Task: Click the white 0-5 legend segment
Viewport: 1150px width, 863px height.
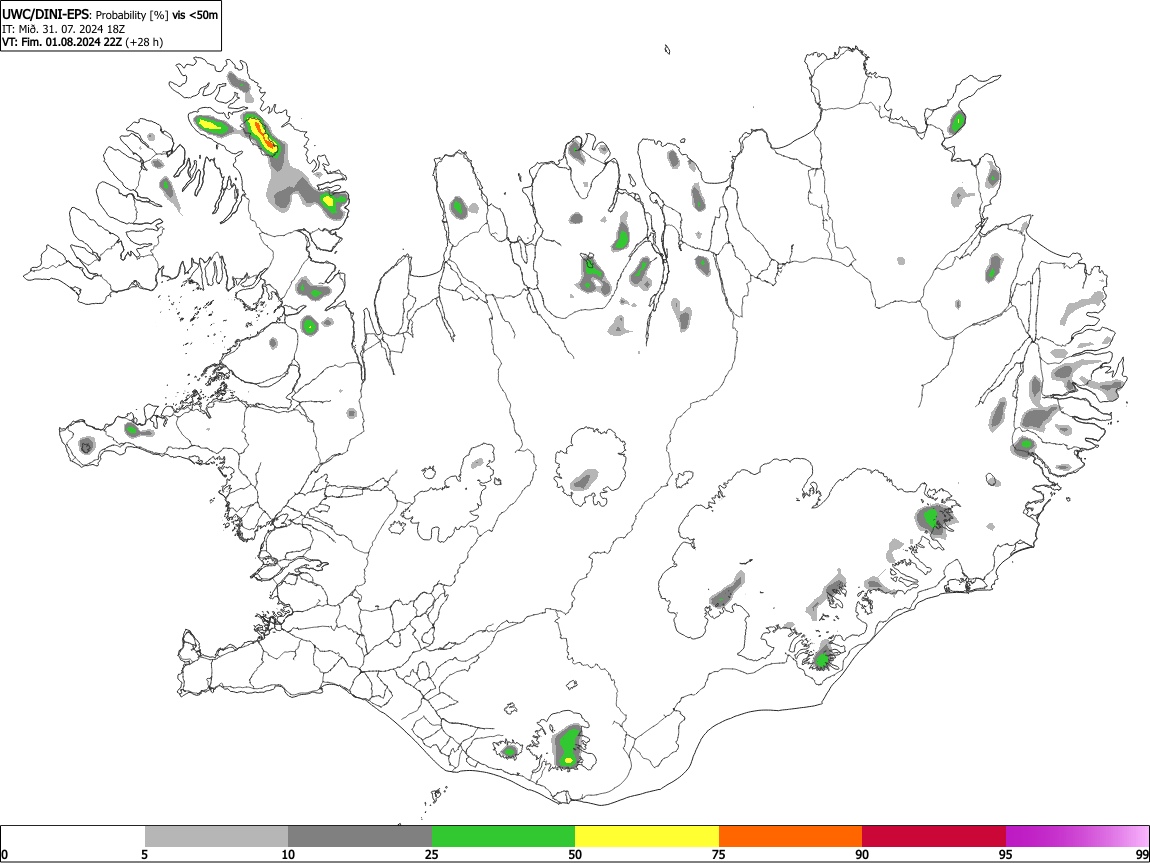Action: [73, 836]
